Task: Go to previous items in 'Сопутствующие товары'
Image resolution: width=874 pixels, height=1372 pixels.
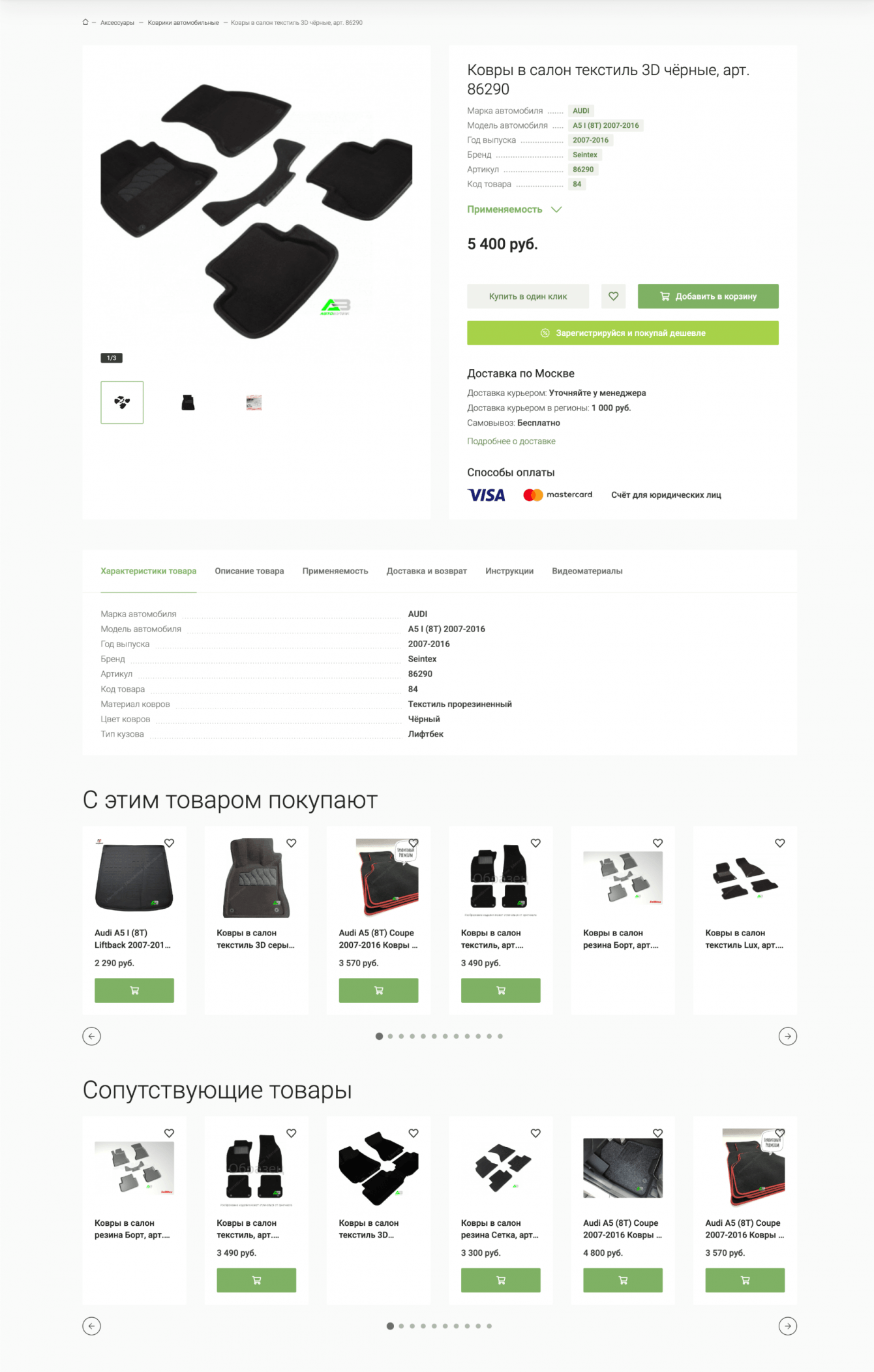Action: coord(91,1326)
